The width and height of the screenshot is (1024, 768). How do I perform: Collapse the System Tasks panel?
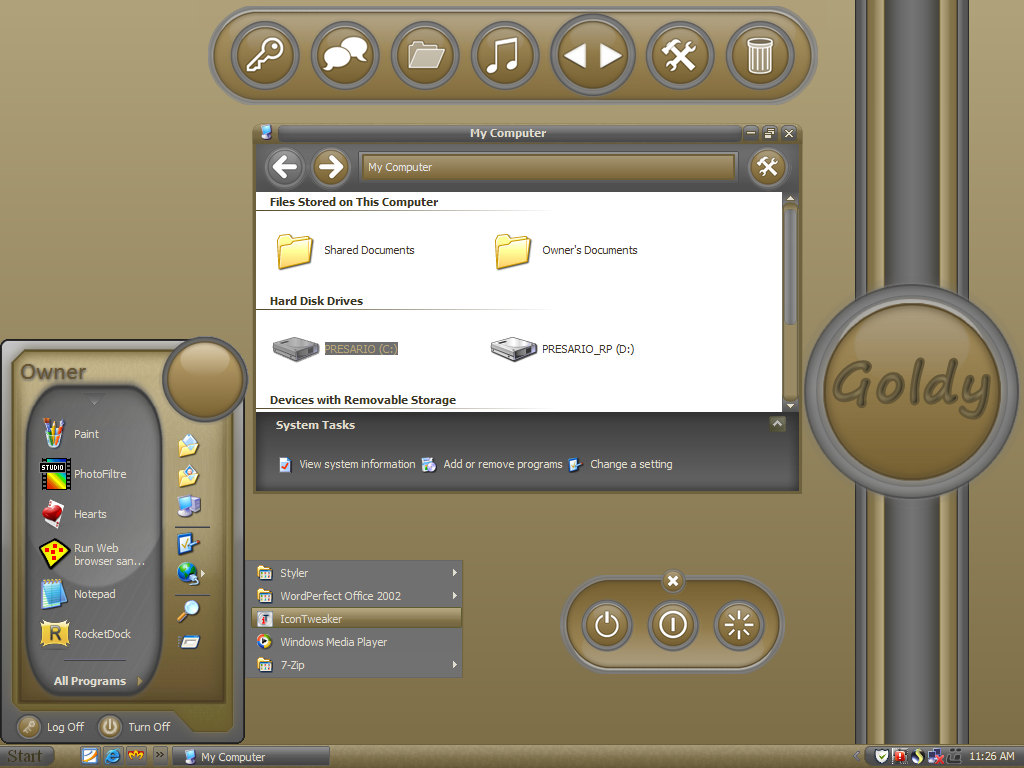click(777, 424)
